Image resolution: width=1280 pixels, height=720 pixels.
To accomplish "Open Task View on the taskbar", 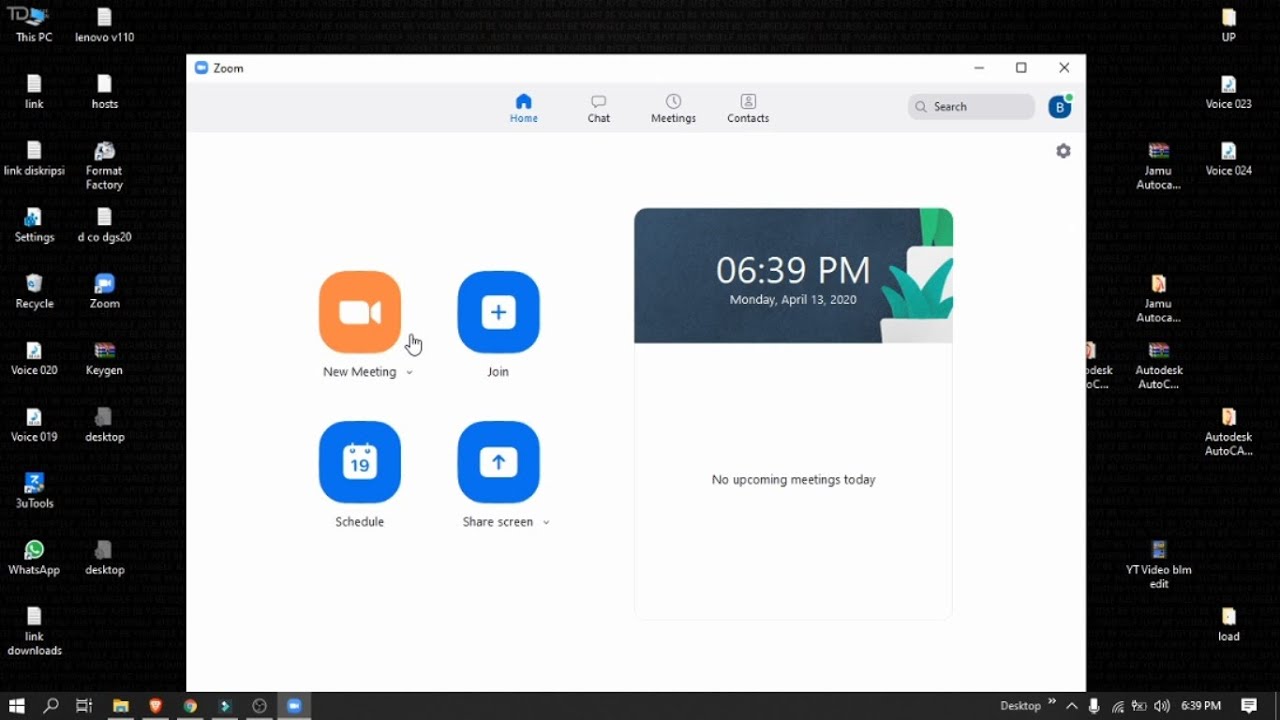I will pos(85,706).
